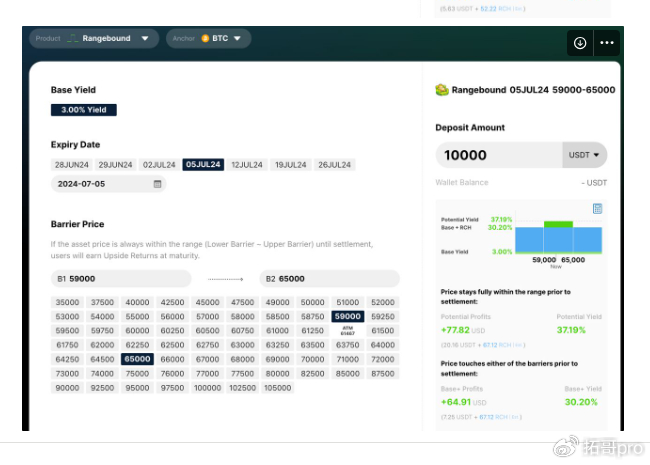This screenshot has height=465, width=650.
Task: Click the 3.00% Yield badge
Action: tap(84, 110)
